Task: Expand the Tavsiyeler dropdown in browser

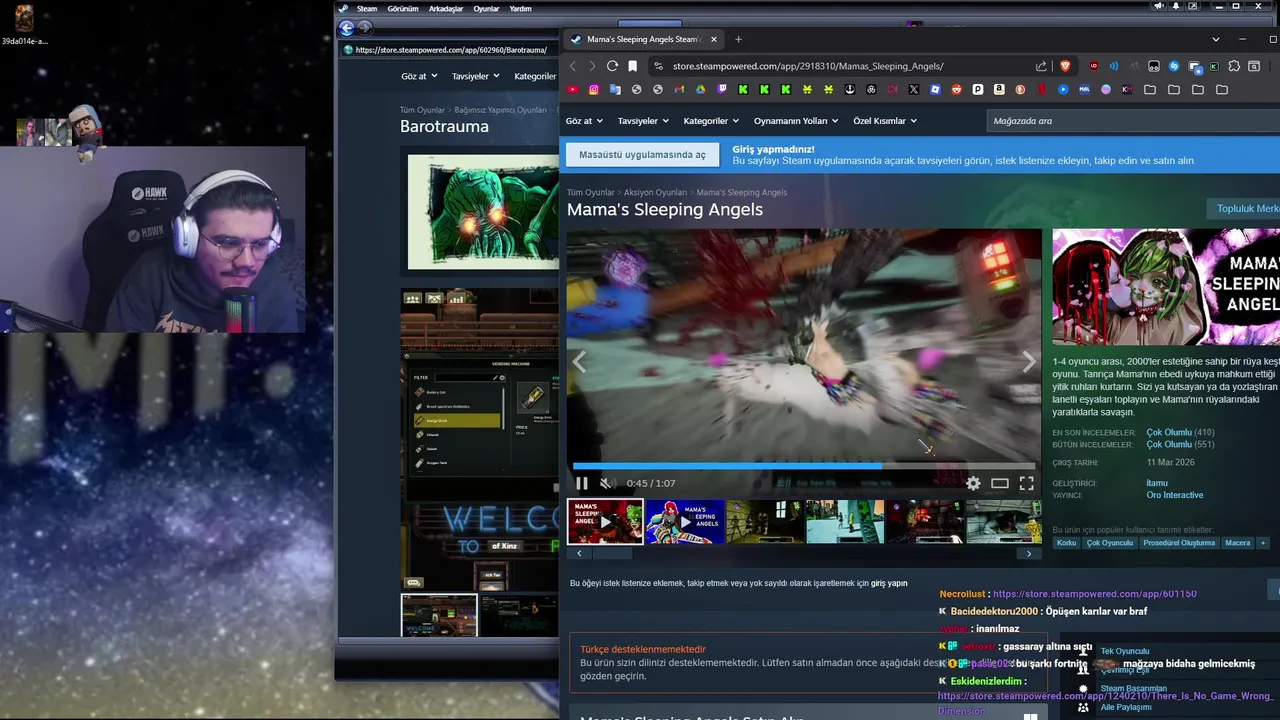Action: pos(643,121)
